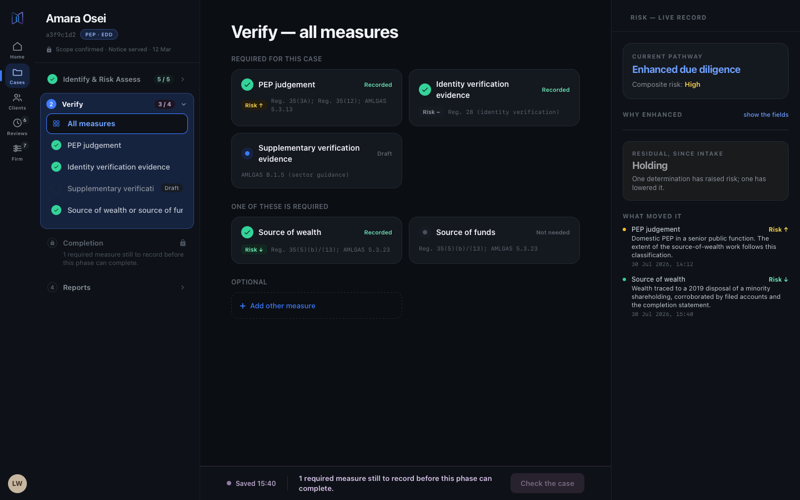800x500 pixels.
Task: Select All measures in Verify list
Action: [117, 123]
